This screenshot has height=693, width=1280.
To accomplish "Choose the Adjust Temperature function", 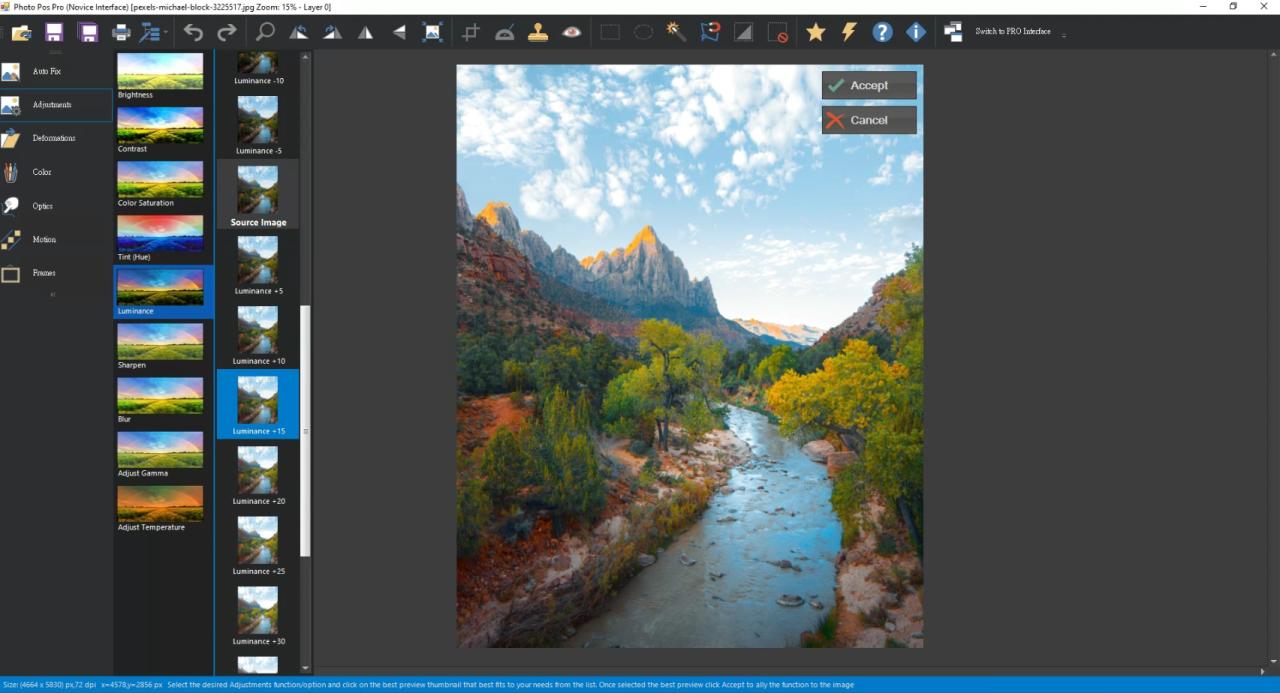I will (x=160, y=508).
